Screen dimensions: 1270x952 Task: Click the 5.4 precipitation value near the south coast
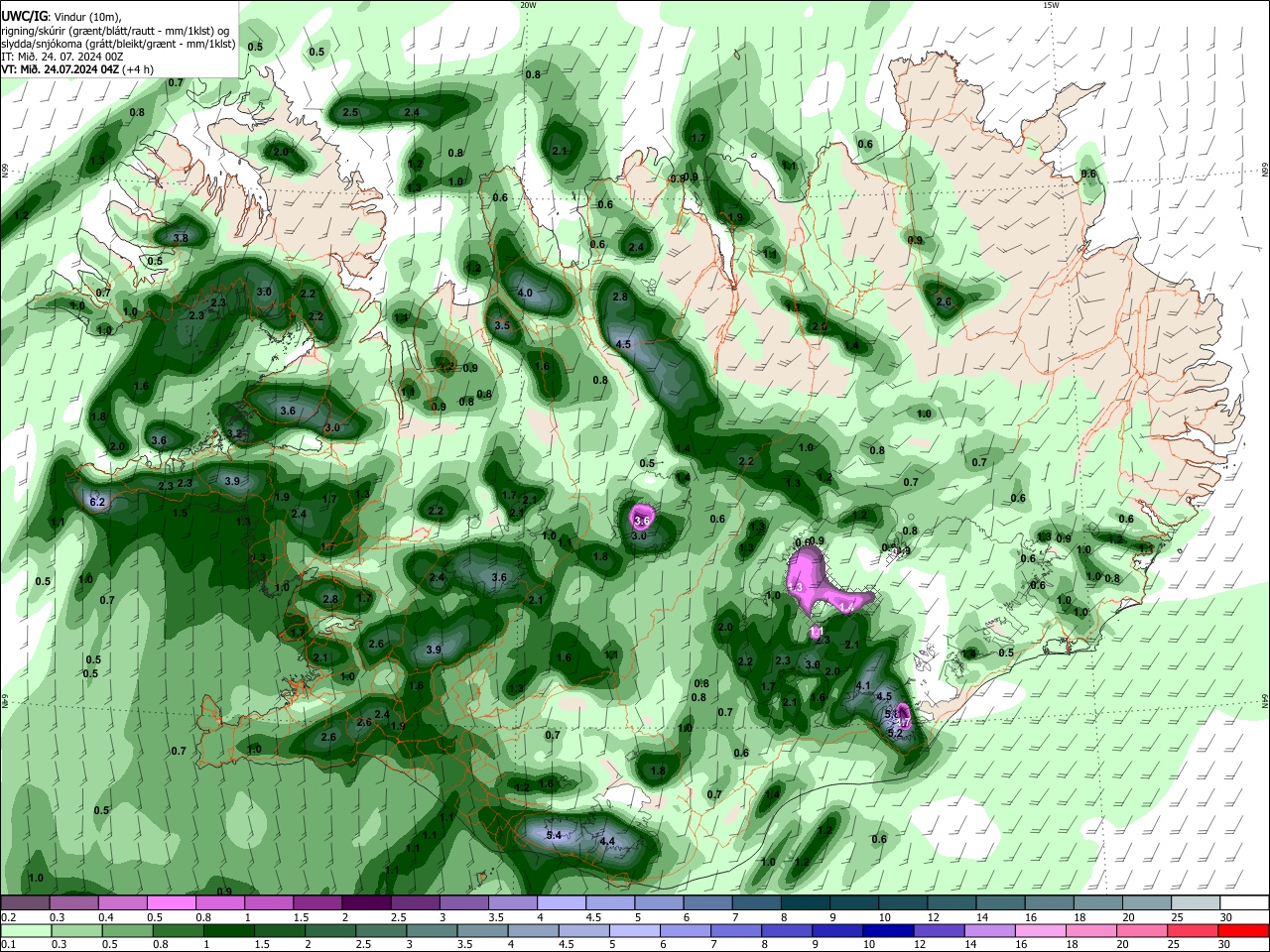[554, 835]
